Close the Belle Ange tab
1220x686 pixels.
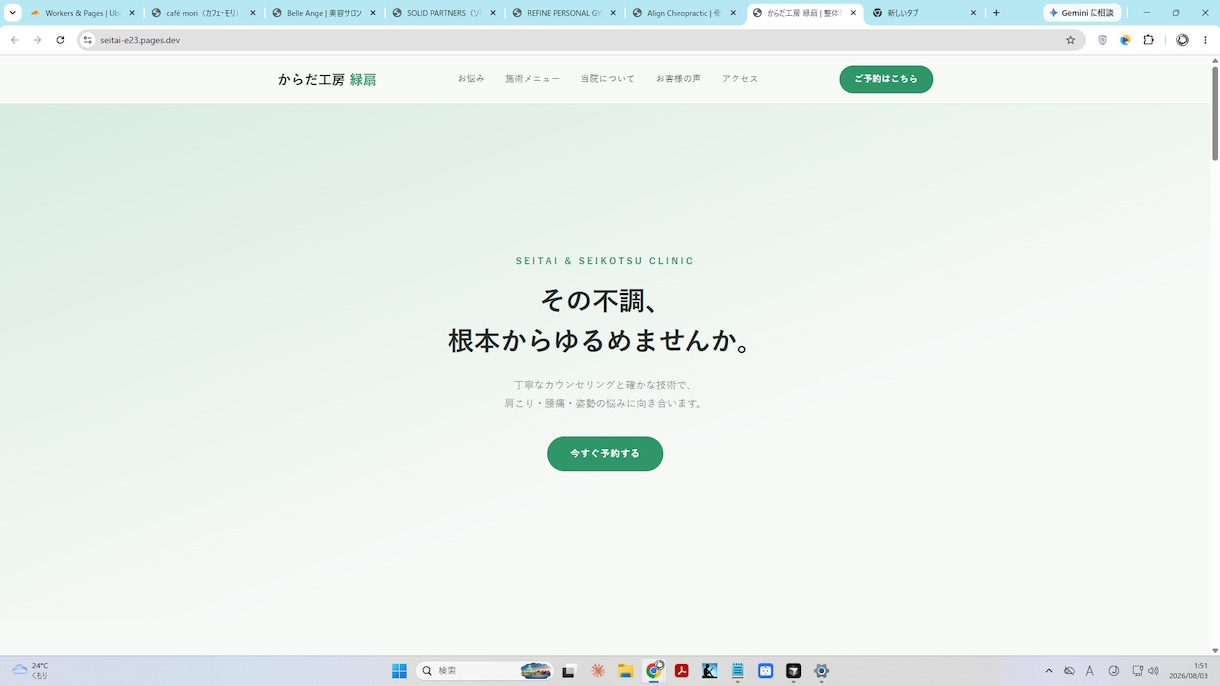373,13
